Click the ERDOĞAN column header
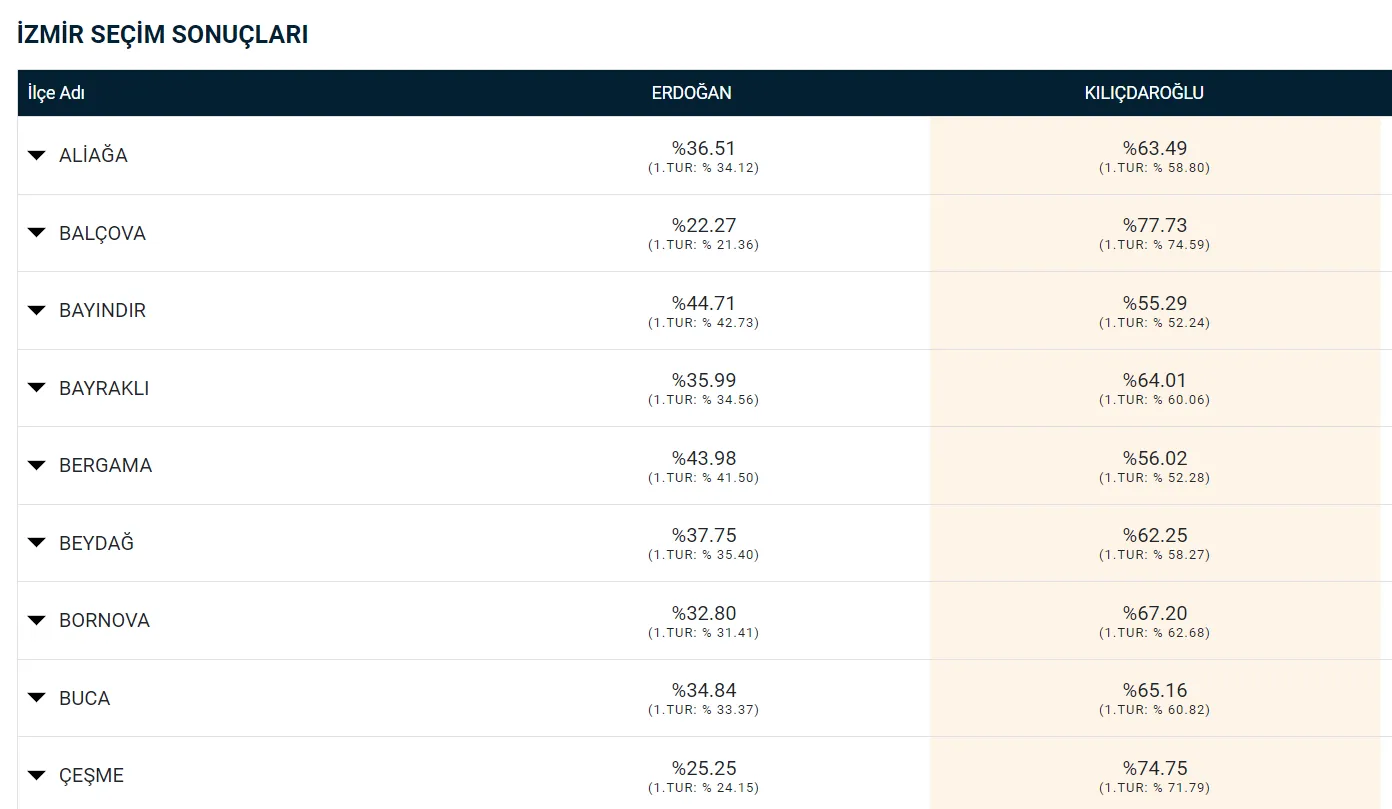The width and height of the screenshot is (1392, 809). (x=691, y=93)
